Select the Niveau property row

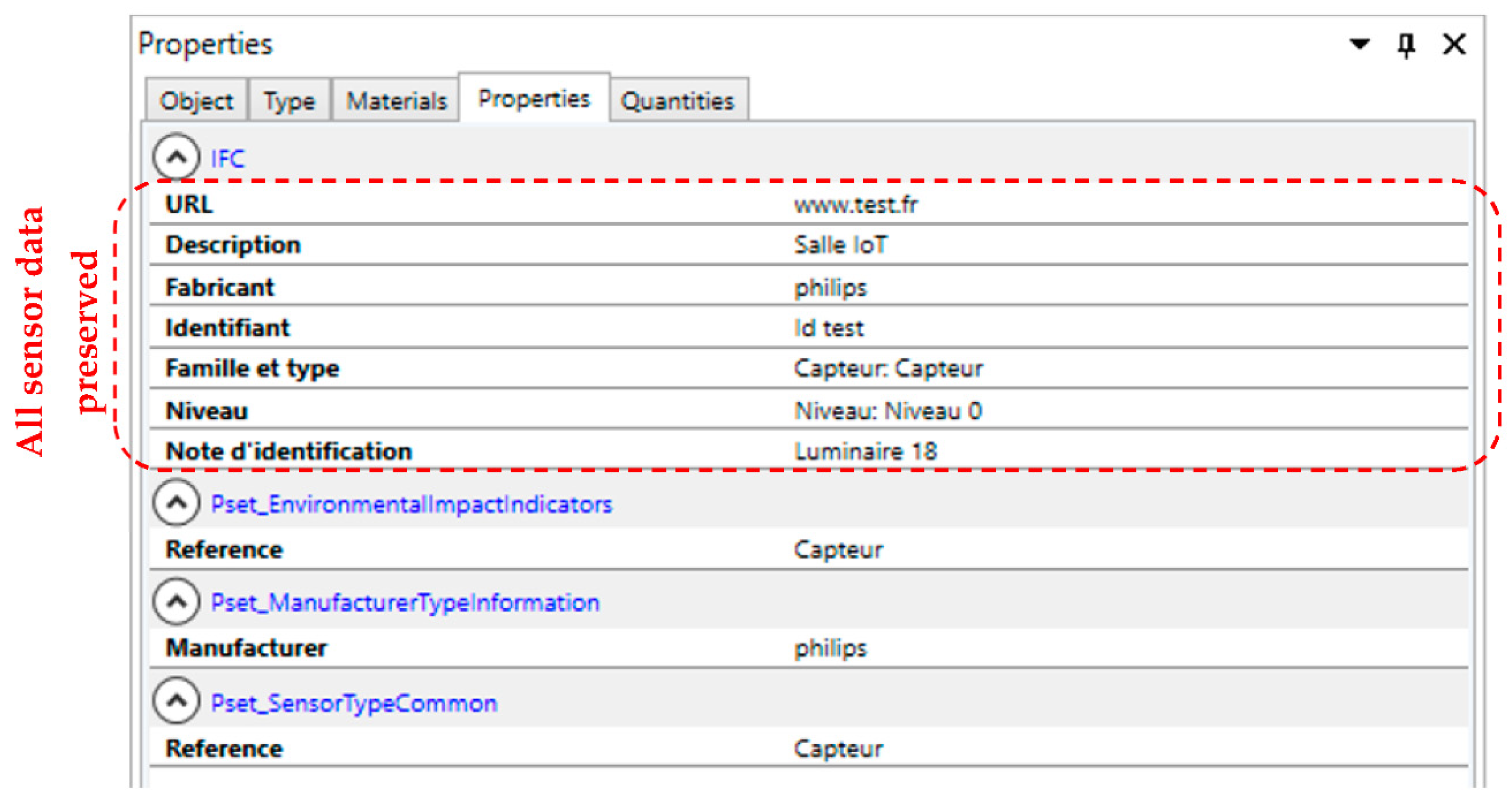click(x=207, y=411)
